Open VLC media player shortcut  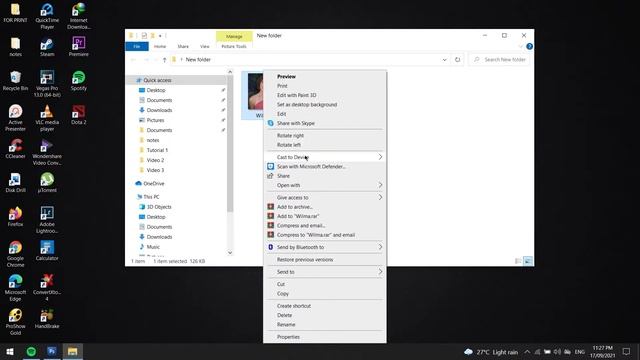click(47, 118)
